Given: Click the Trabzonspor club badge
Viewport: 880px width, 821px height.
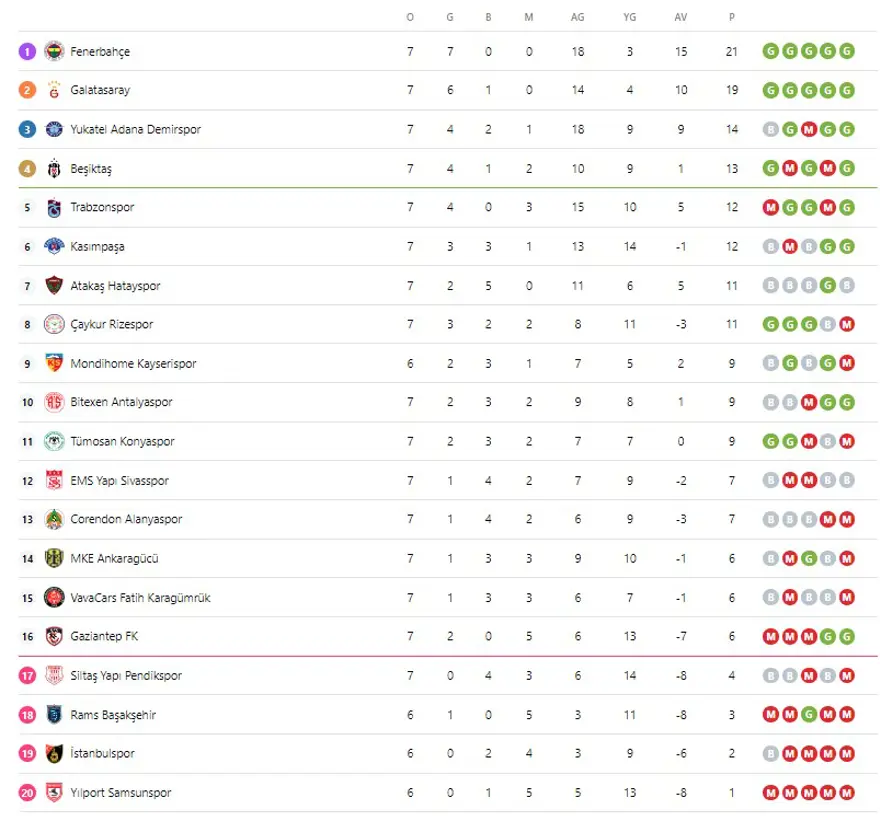Looking at the screenshot, I should [x=54, y=208].
